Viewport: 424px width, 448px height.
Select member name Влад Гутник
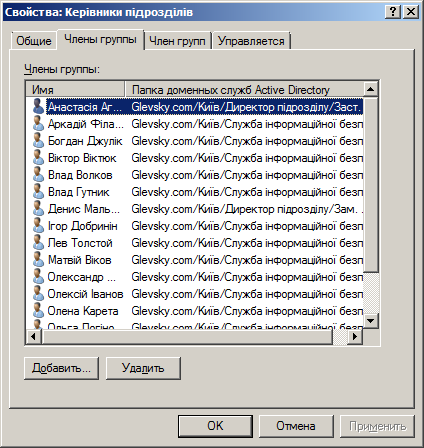[x=78, y=192]
